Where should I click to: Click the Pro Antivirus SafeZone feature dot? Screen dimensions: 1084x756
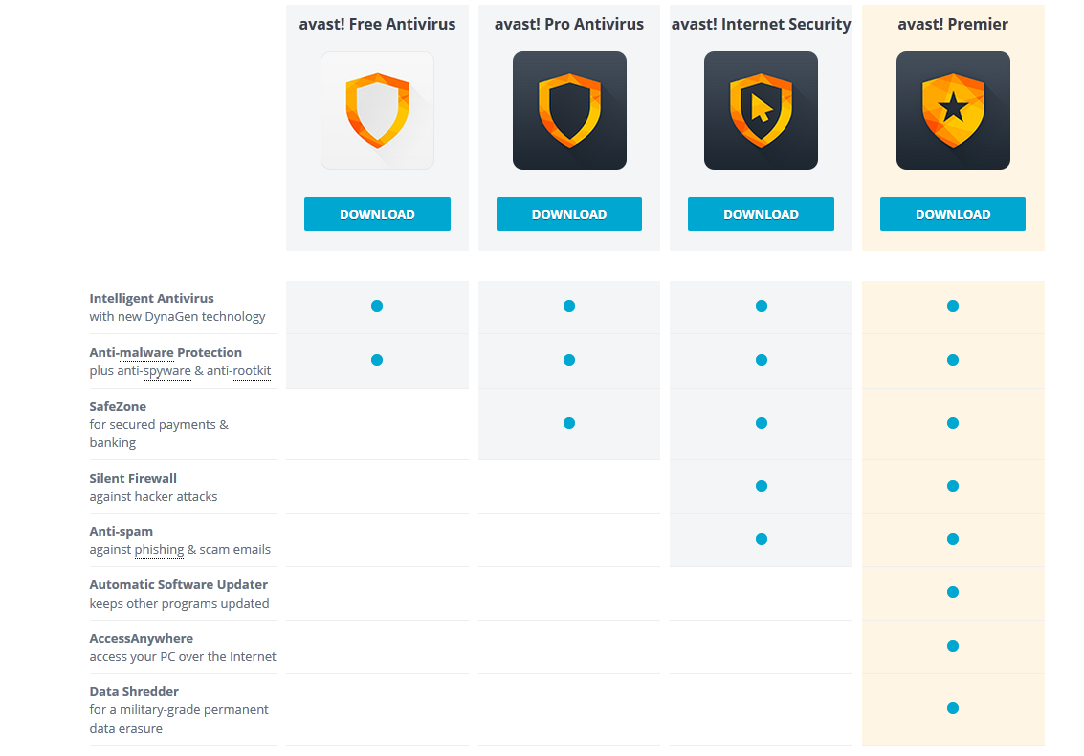click(569, 423)
